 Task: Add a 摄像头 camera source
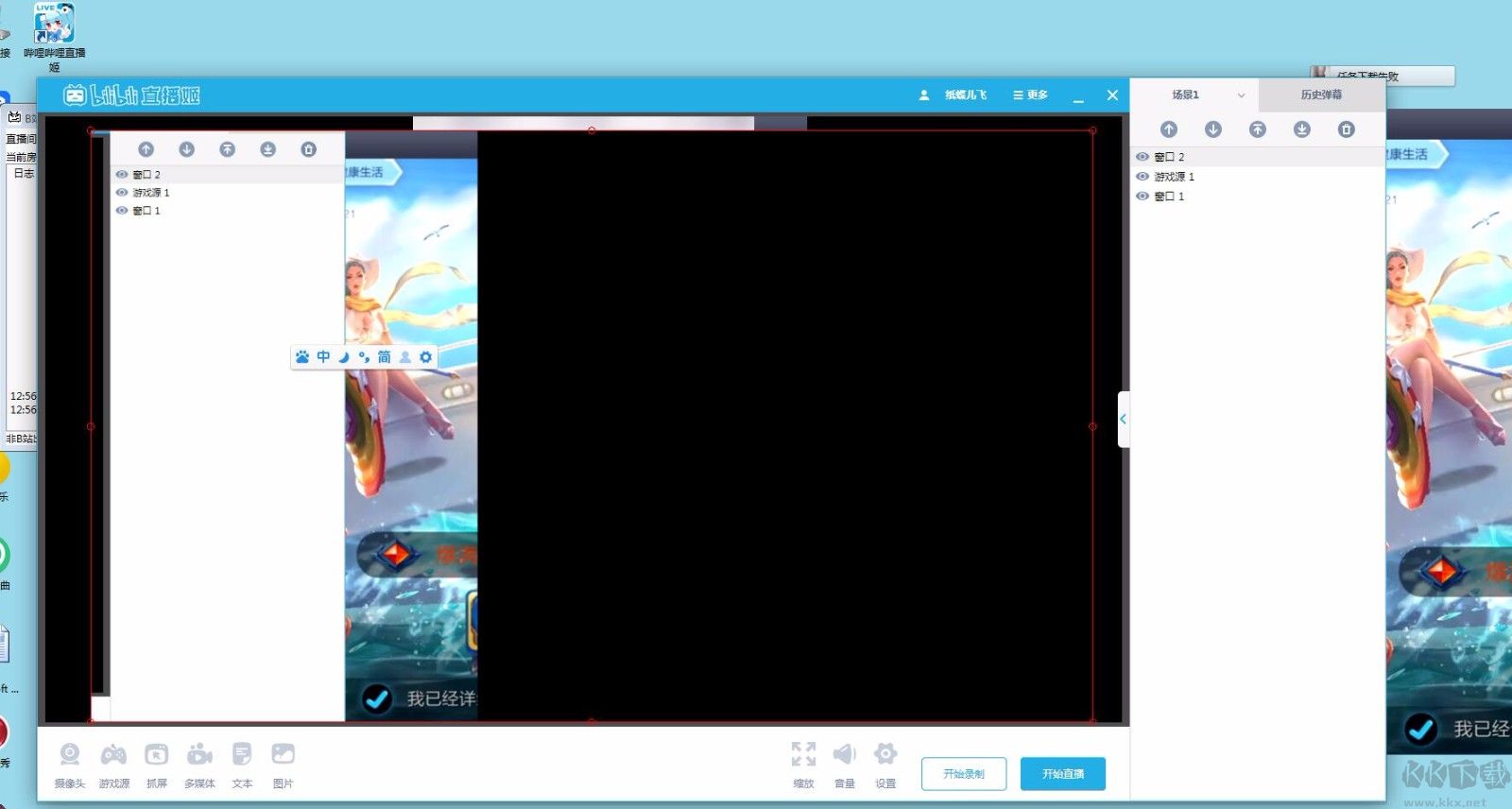click(70, 755)
